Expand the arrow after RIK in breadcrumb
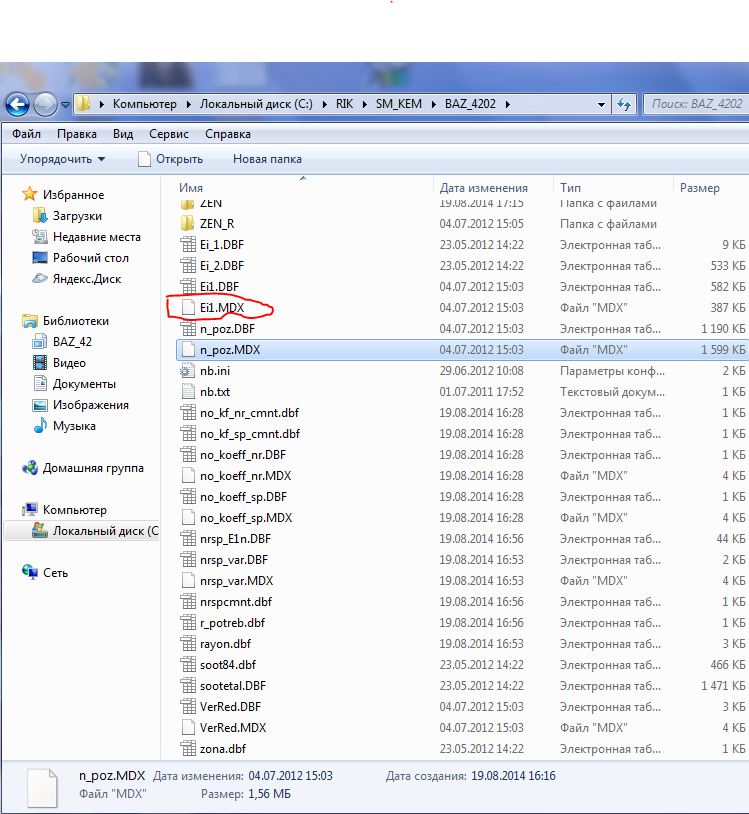749x814 pixels. (x=365, y=104)
